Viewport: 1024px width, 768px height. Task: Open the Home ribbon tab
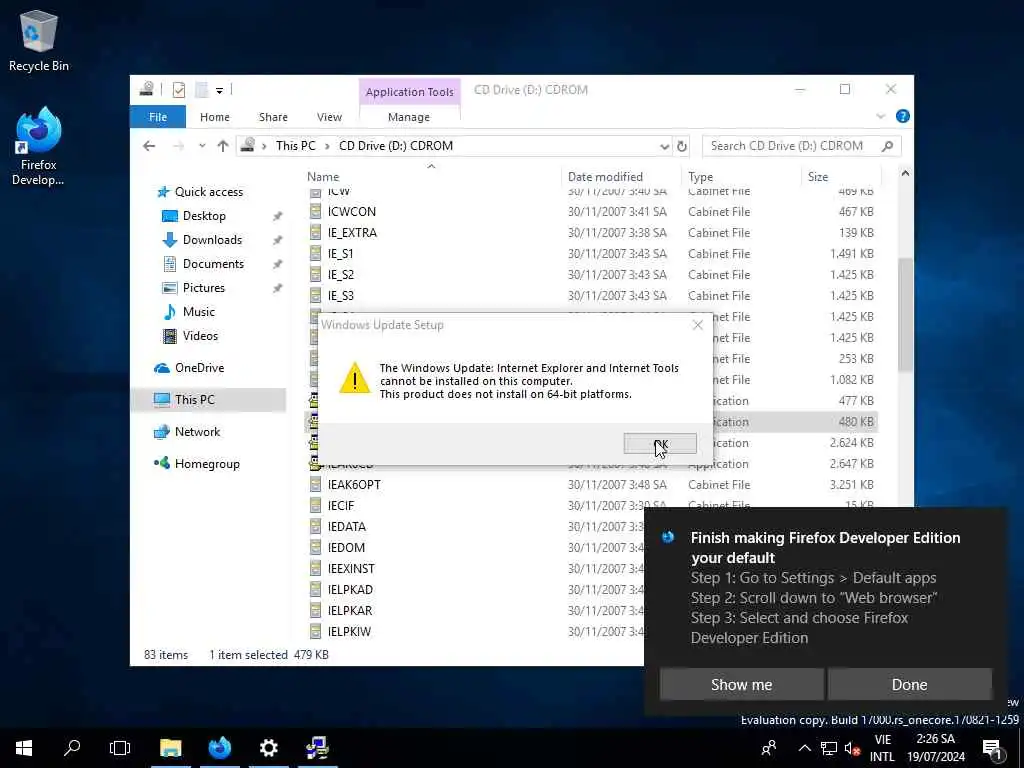tap(214, 117)
